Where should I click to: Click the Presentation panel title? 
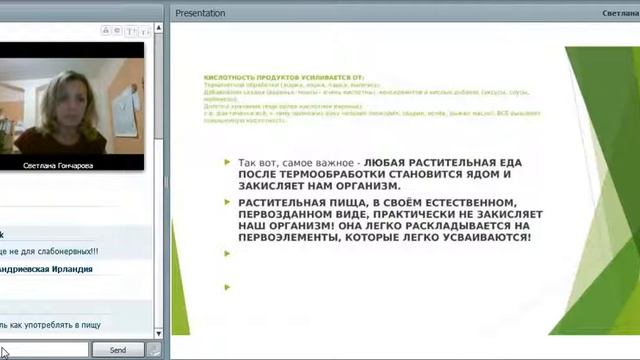pyautogui.click(x=200, y=13)
